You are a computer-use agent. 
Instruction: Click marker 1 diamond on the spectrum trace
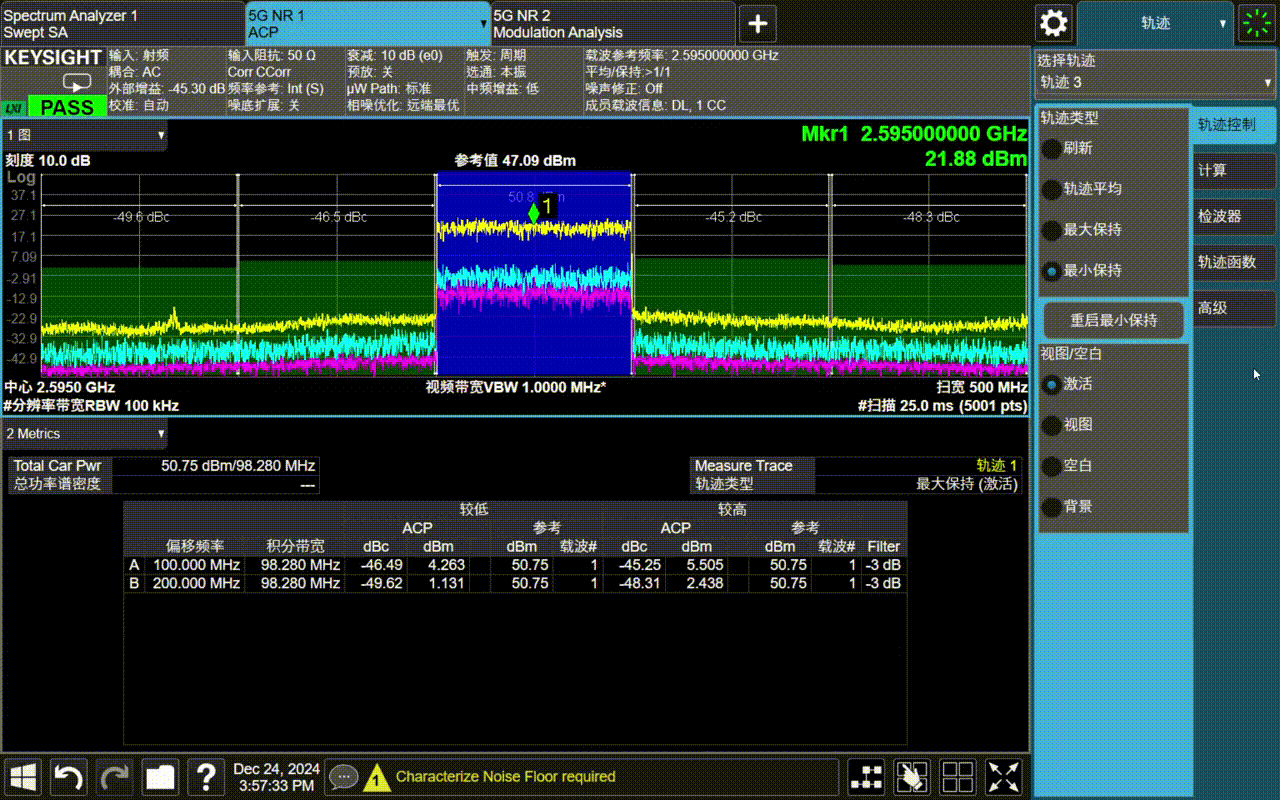[534, 212]
